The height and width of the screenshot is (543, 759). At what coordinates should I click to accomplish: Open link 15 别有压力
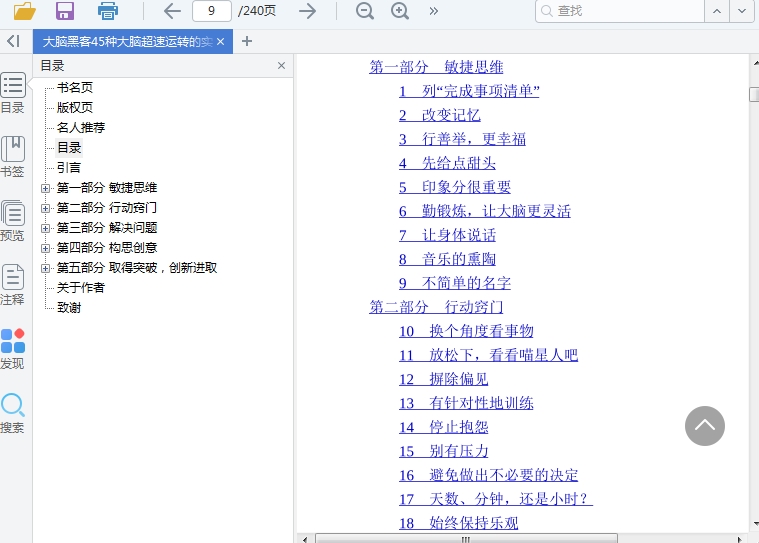click(443, 451)
